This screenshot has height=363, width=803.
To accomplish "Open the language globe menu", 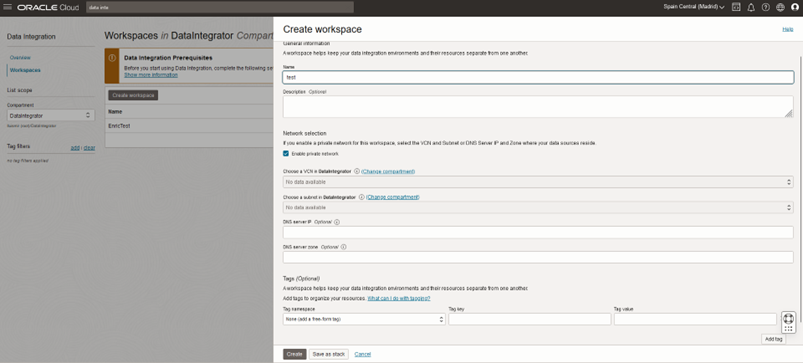I will tap(780, 7).
